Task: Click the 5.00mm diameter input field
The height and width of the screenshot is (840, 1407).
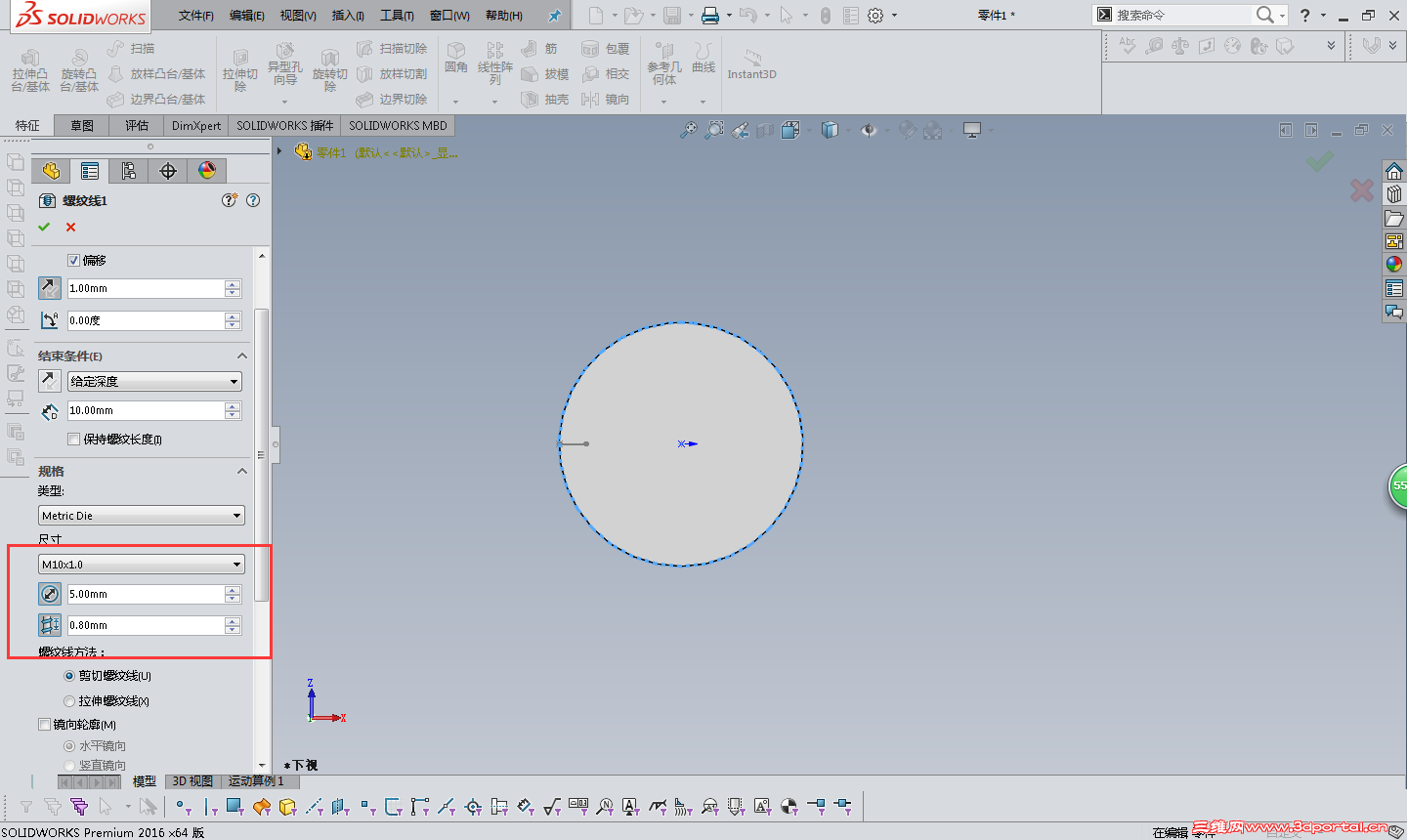Action: [x=146, y=594]
